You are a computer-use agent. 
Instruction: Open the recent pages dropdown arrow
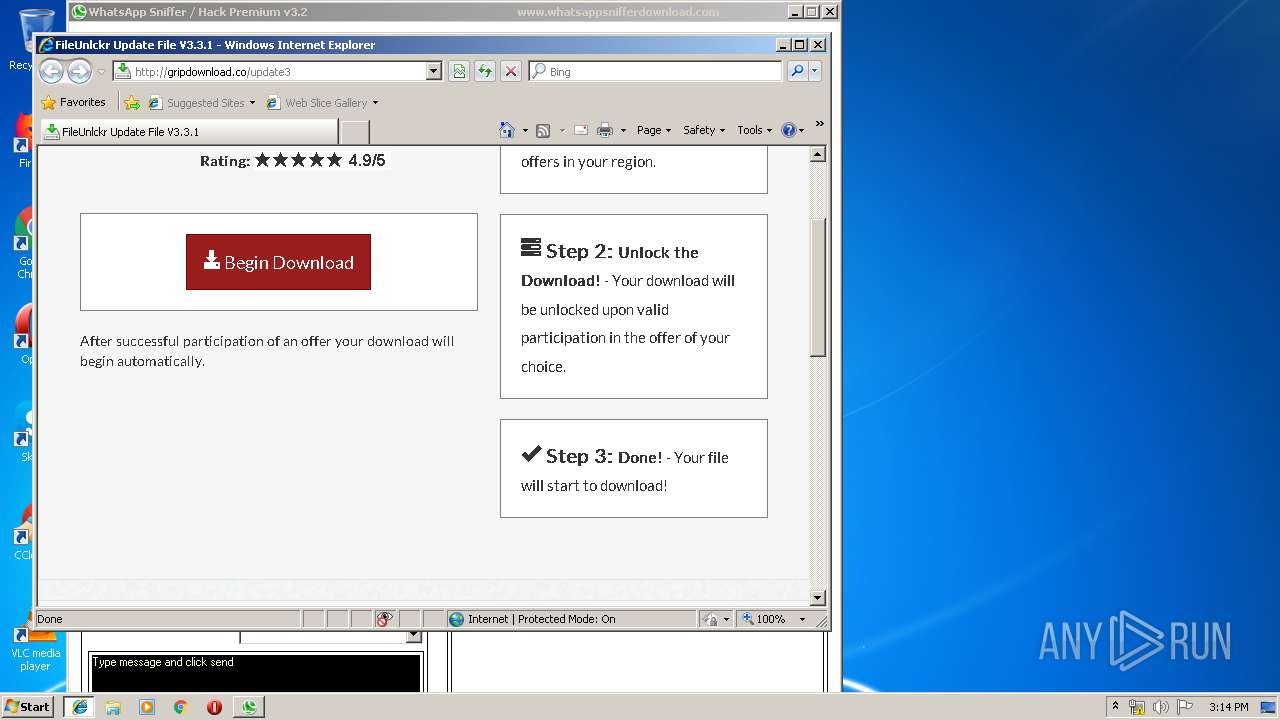click(x=101, y=72)
